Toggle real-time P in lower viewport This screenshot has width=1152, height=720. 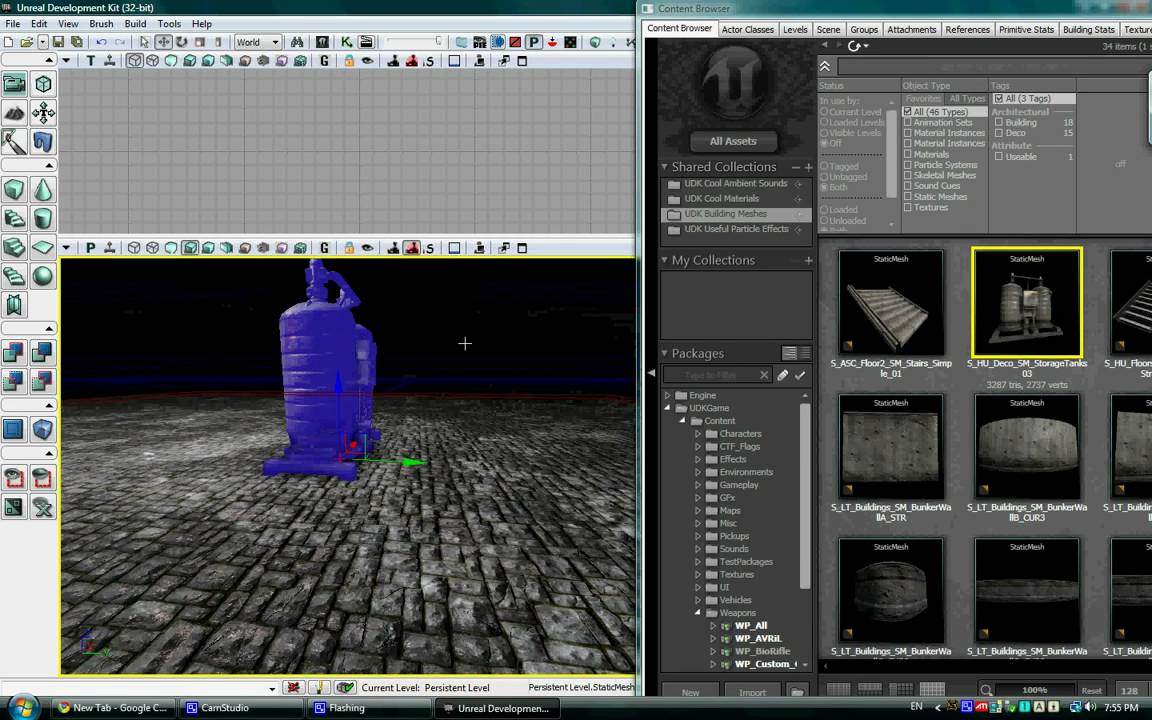point(90,248)
